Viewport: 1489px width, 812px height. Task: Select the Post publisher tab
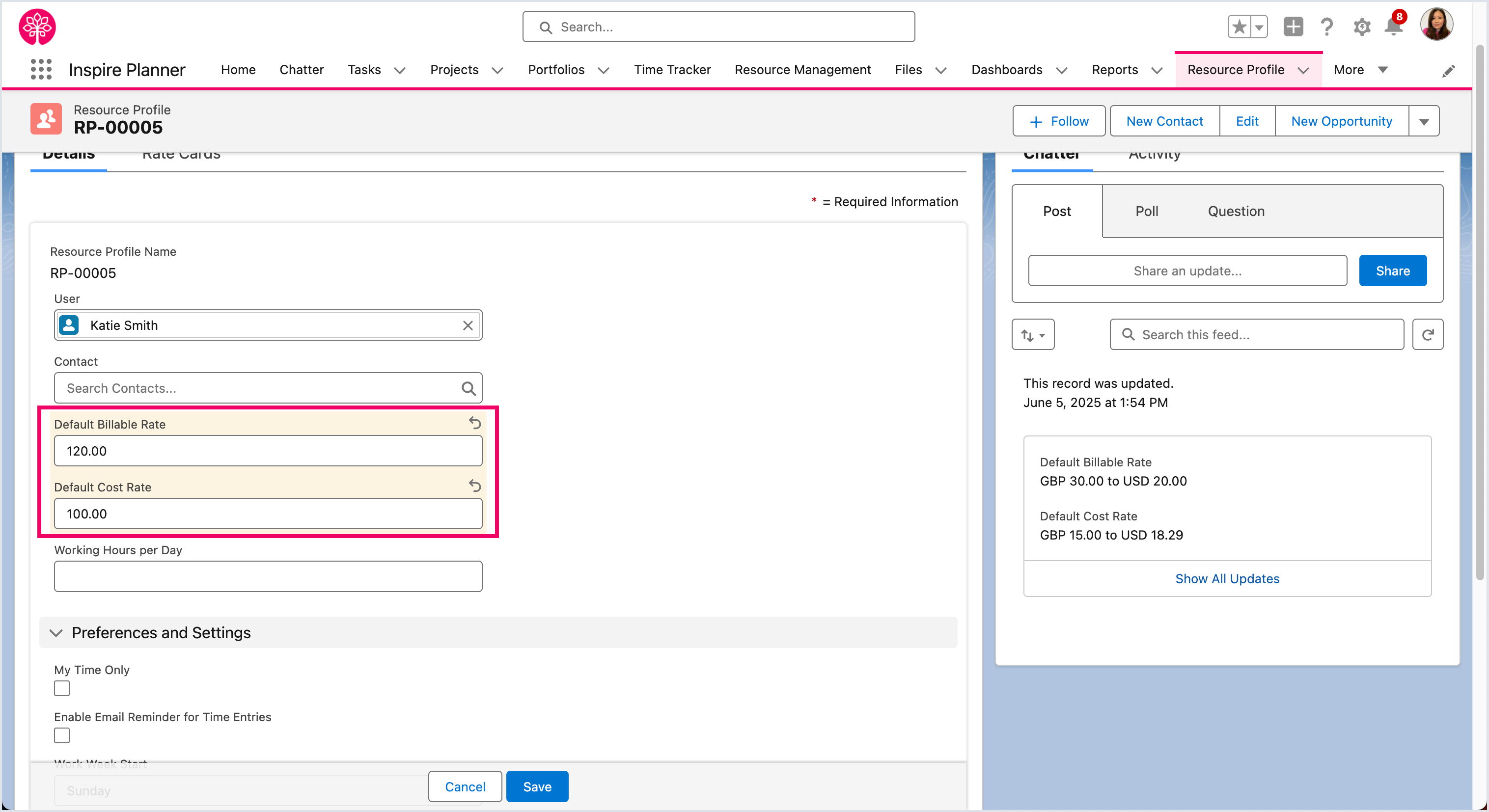pos(1057,211)
